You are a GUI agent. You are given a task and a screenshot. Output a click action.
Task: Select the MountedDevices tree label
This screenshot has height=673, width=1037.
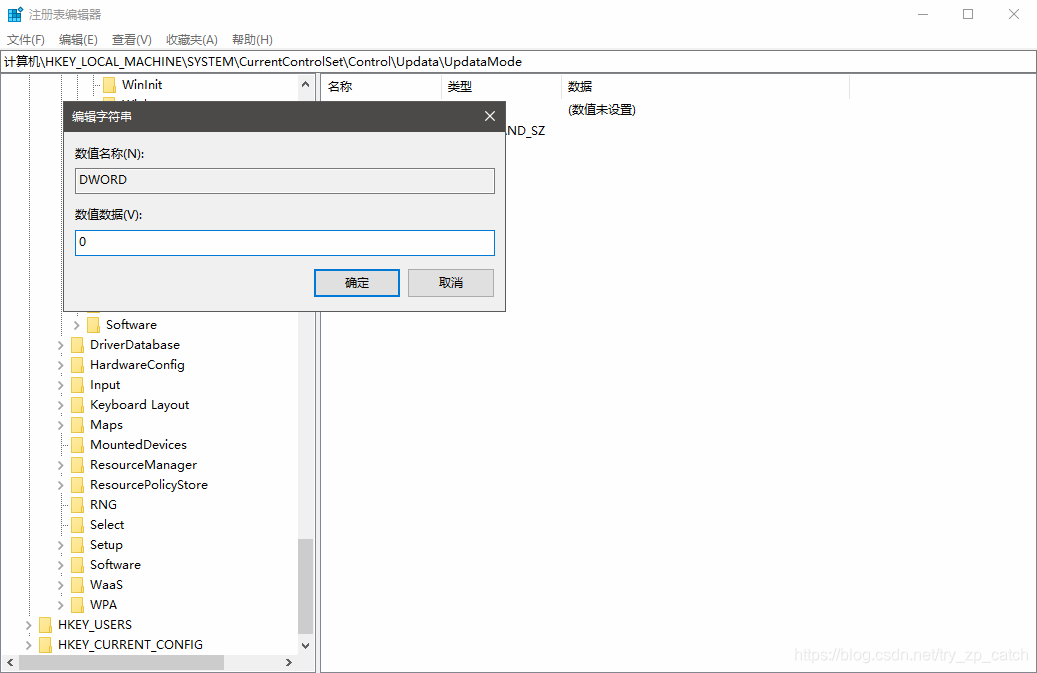tap(138, 445)
